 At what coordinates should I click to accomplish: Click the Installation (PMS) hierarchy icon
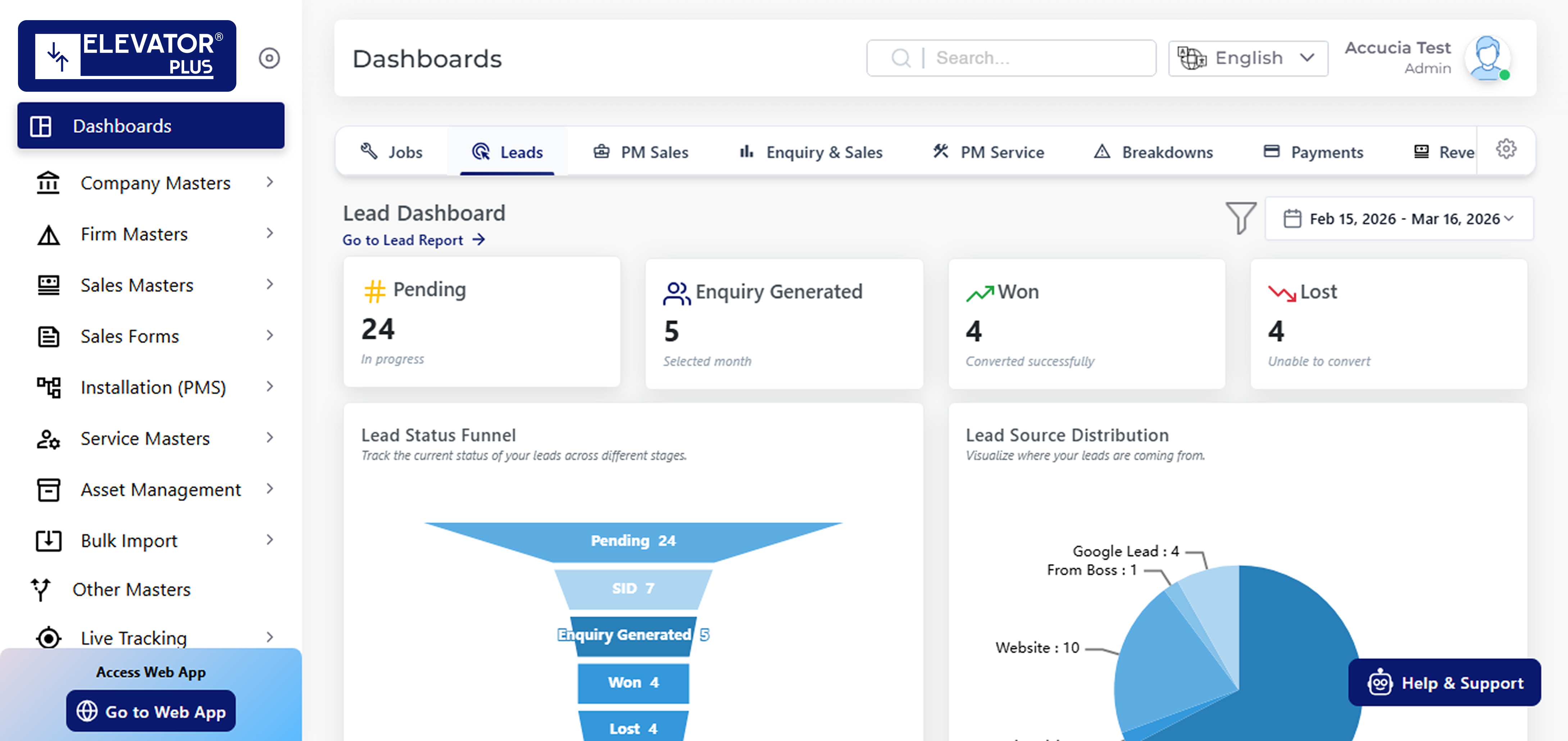[49, 387]
